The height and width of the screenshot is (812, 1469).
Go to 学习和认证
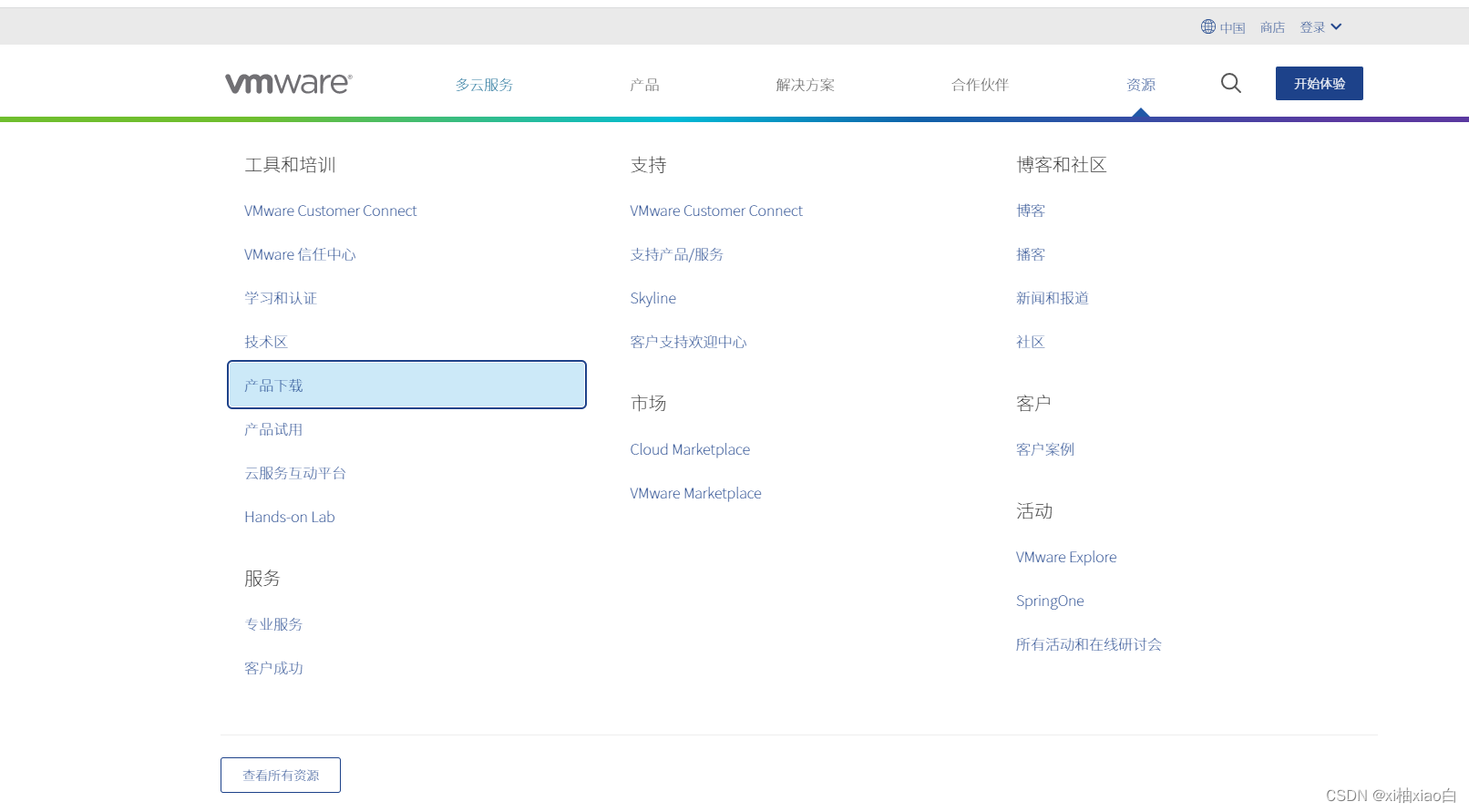pyautogui.click(x=281, y=298)
